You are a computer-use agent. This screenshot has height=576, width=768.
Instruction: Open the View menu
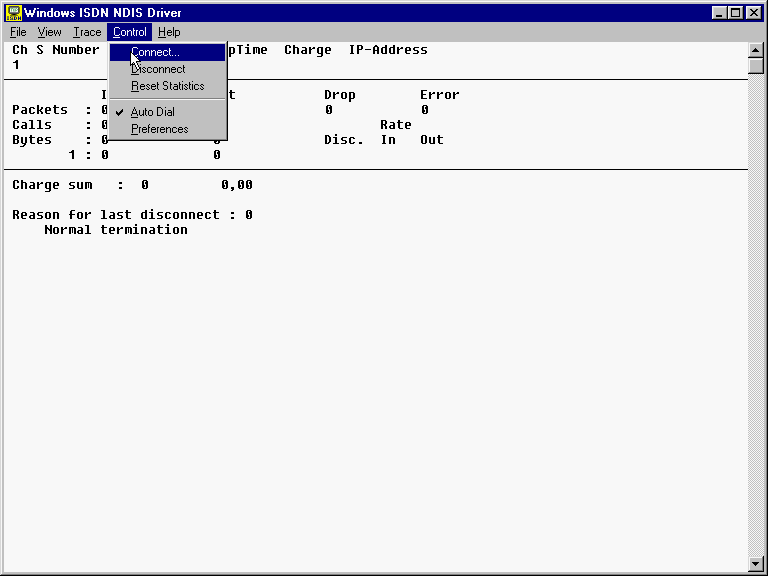(x=49, y=32)
